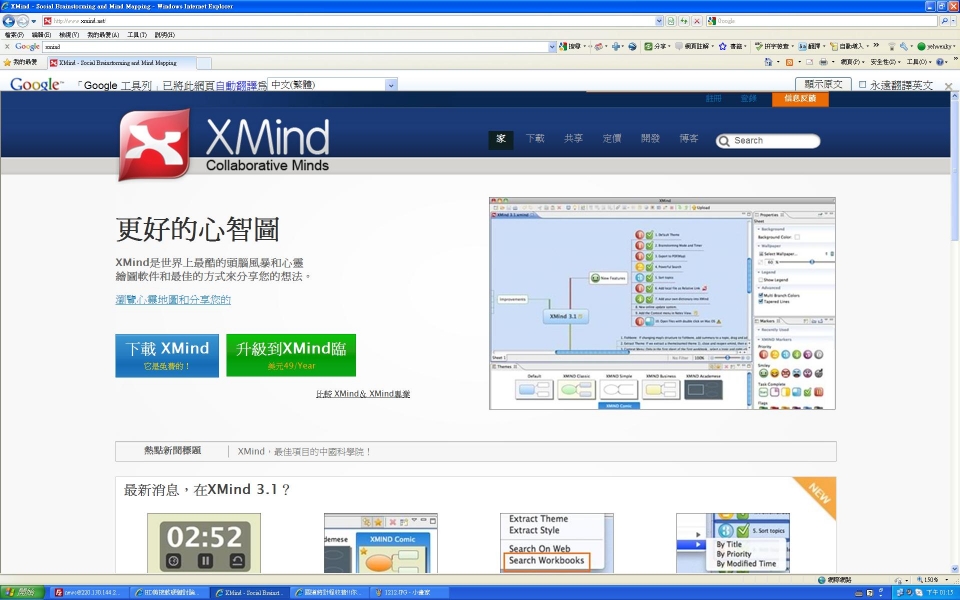Activate the 拼字檢查 (spellcheck) icon on Google Toolbar
Image resolution: width=960 pixels, height=600 pixels.
pos(758,46)
